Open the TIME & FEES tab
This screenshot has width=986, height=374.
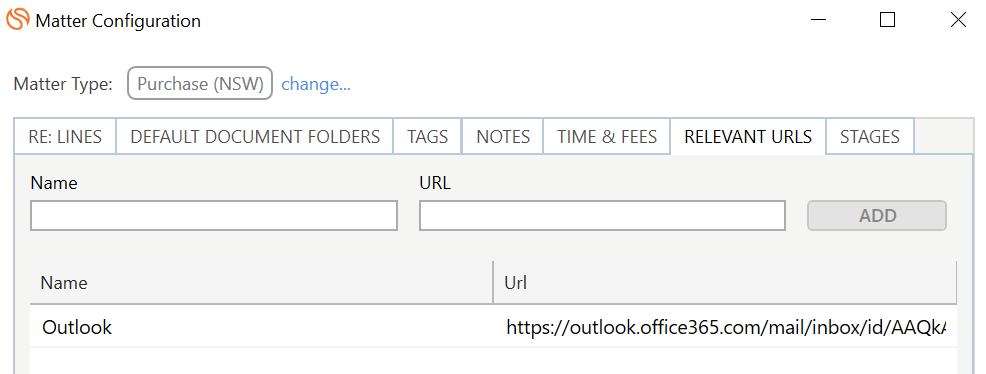pos(607,136)
